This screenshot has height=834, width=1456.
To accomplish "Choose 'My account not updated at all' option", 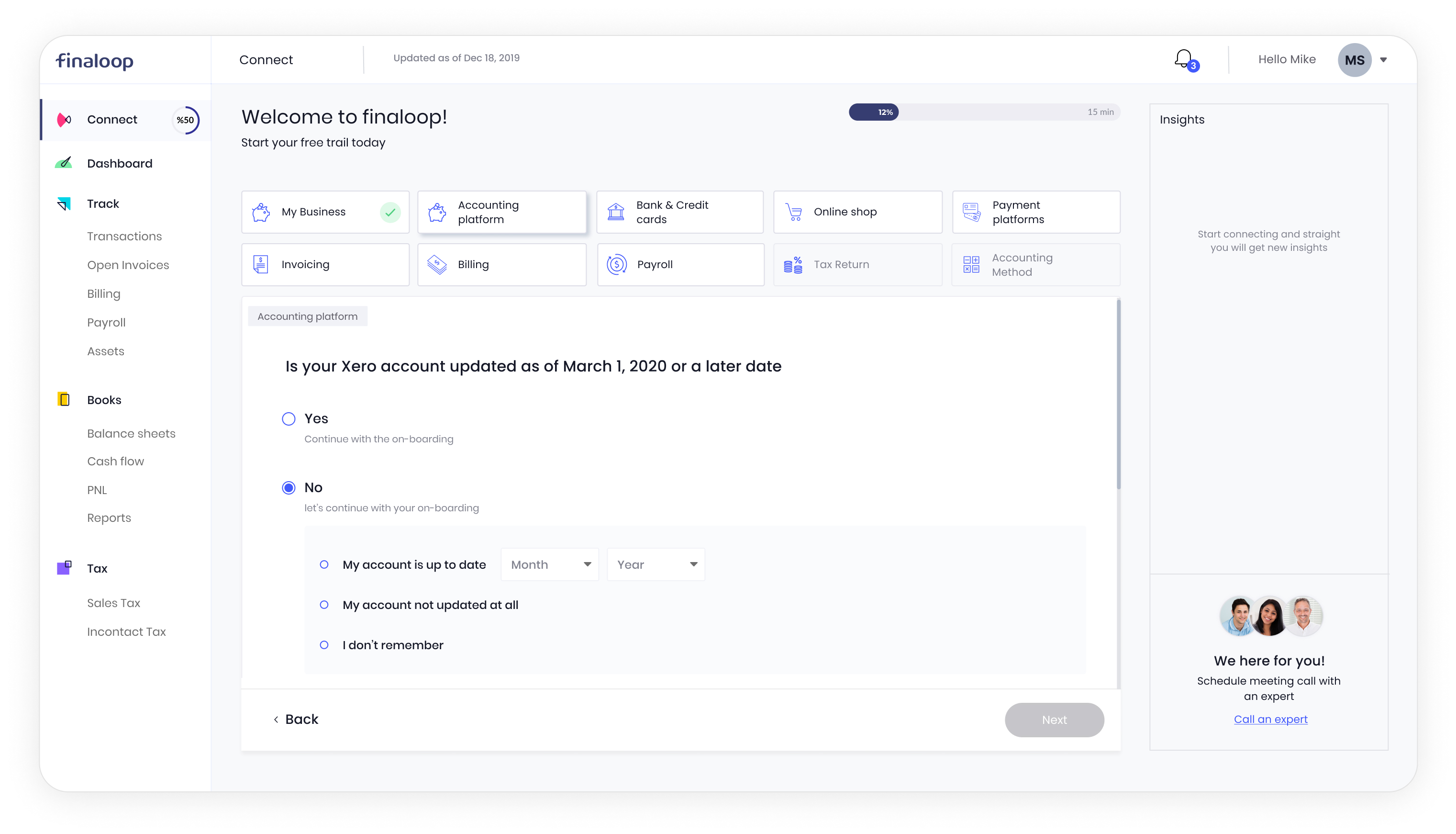I will click(x=324, y=605).
